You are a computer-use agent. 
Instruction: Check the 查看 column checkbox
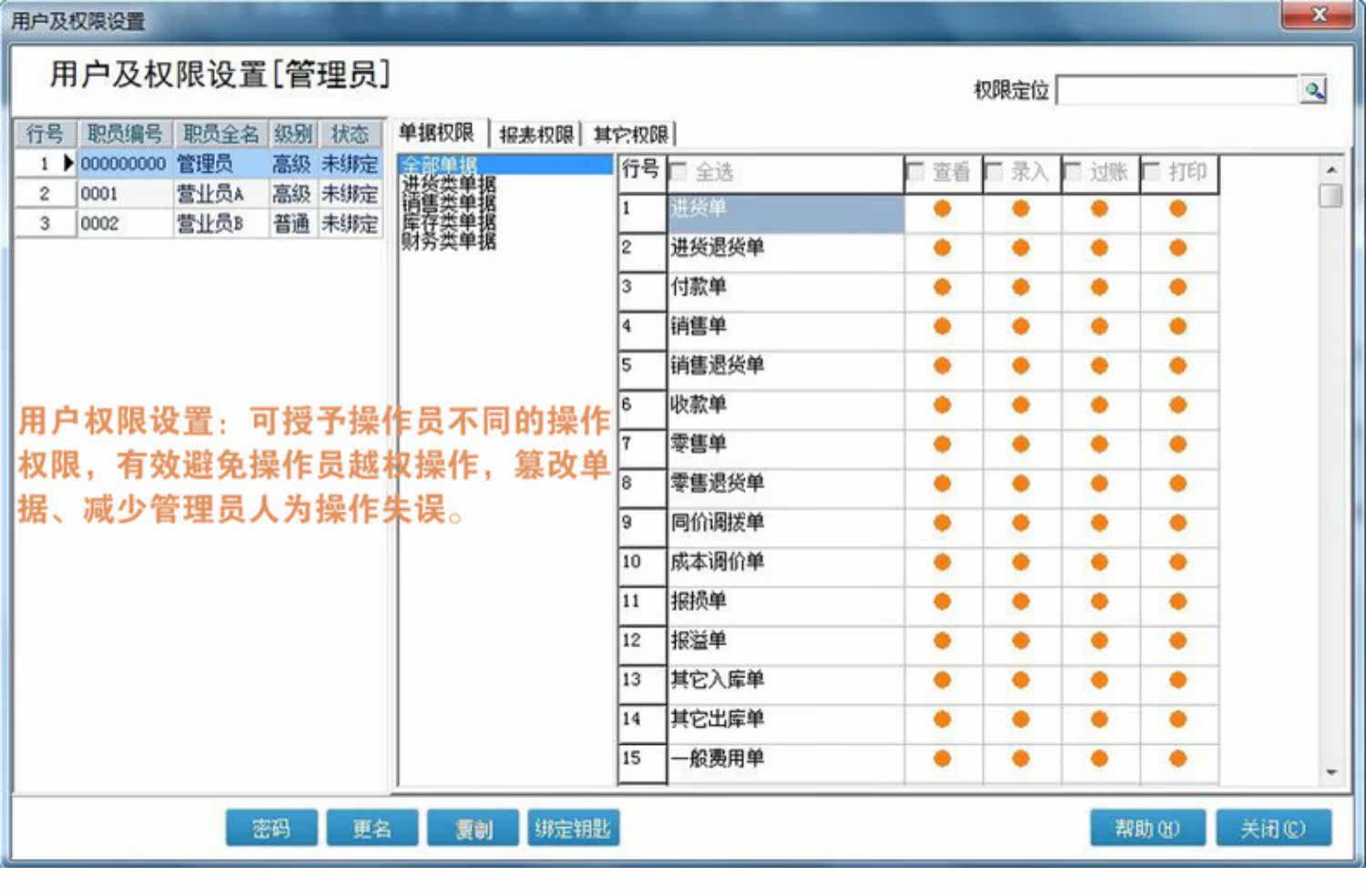915,171
